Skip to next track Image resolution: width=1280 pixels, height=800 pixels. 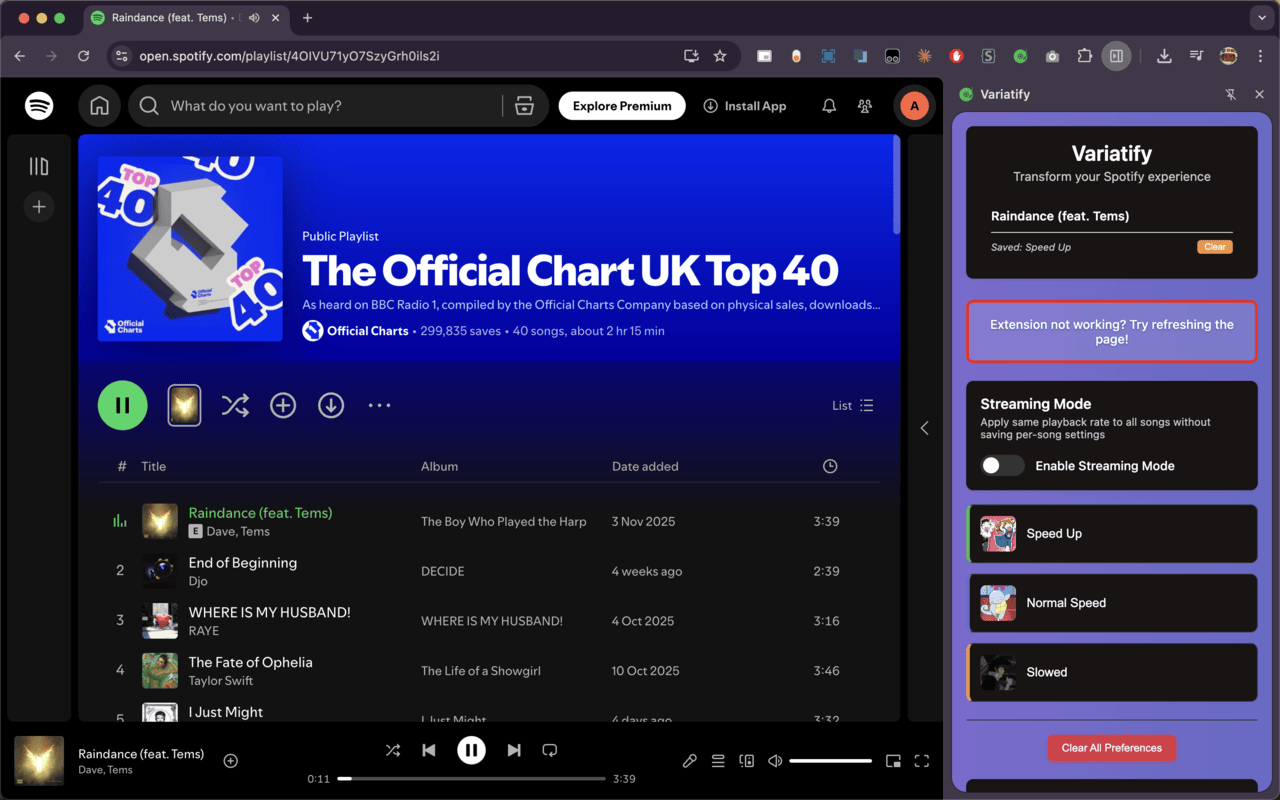[514, 750]
